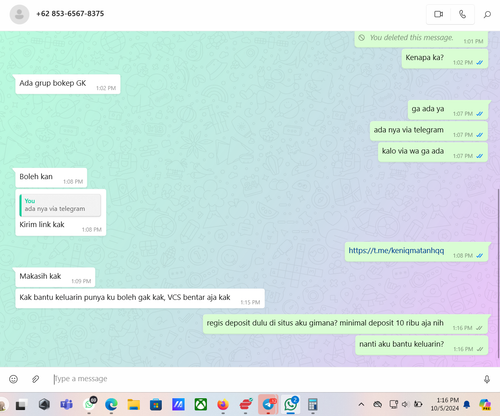The width and height of the screenshot is (500, 416).
Task: Select the message starting "regis deposit dulu"
Action: 345,324
